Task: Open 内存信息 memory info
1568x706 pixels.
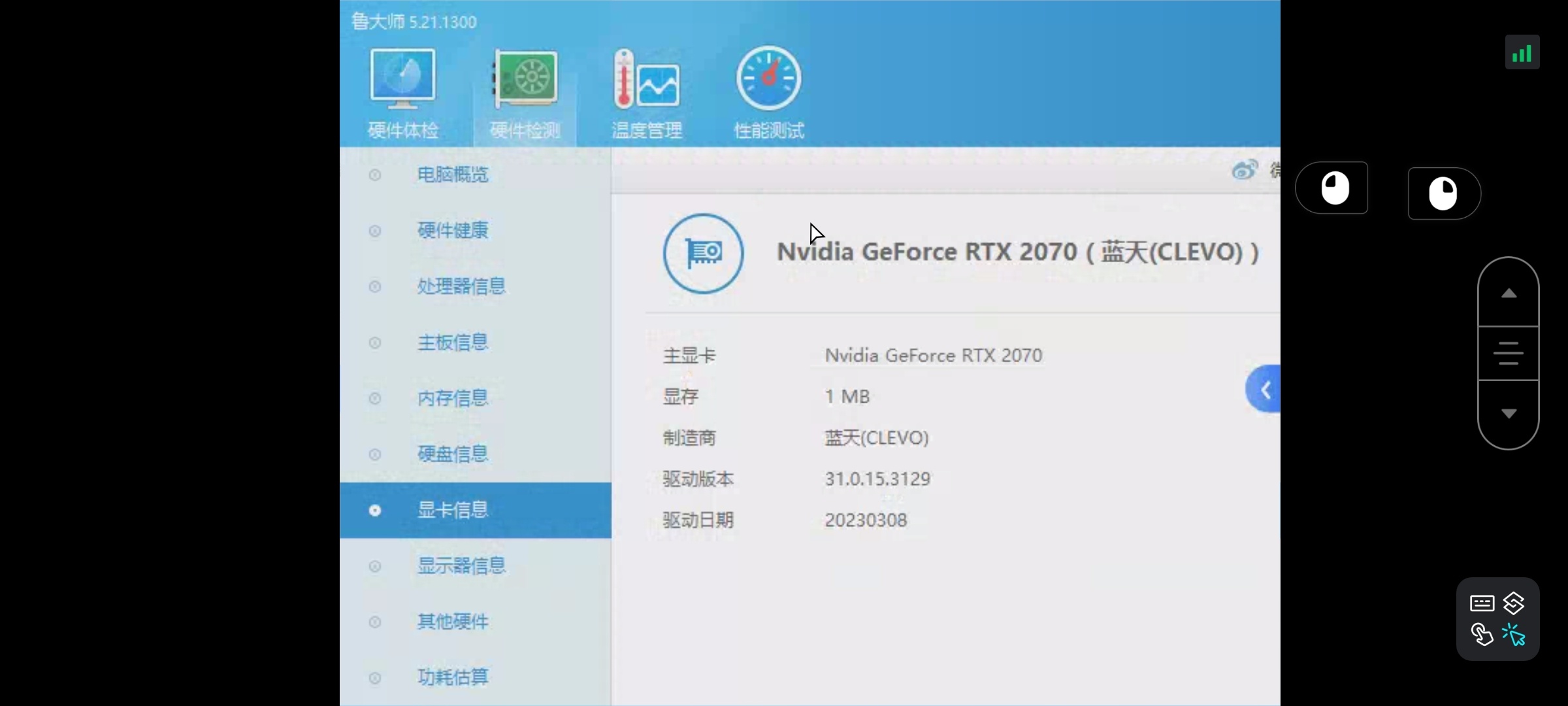Action: coord(476,398)
